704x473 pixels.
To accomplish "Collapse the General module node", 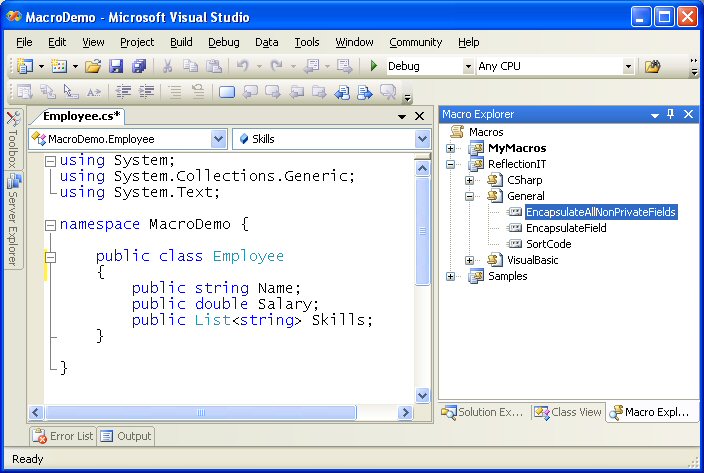I will [469, 196].
